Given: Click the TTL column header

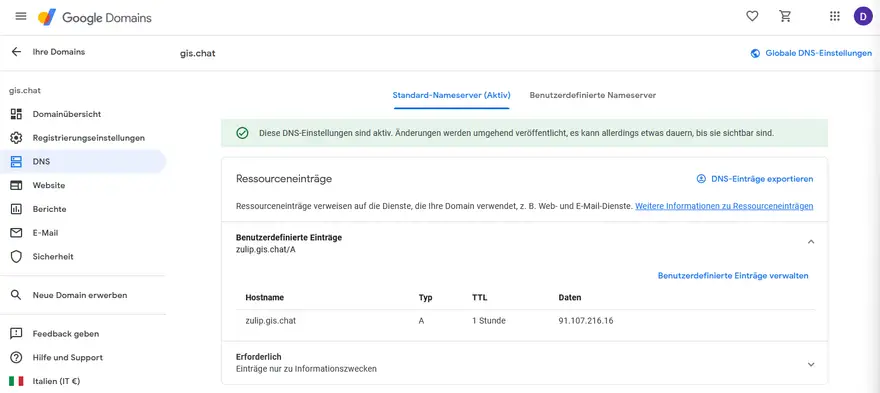Looking at the screenshot, I should point(479,298).
